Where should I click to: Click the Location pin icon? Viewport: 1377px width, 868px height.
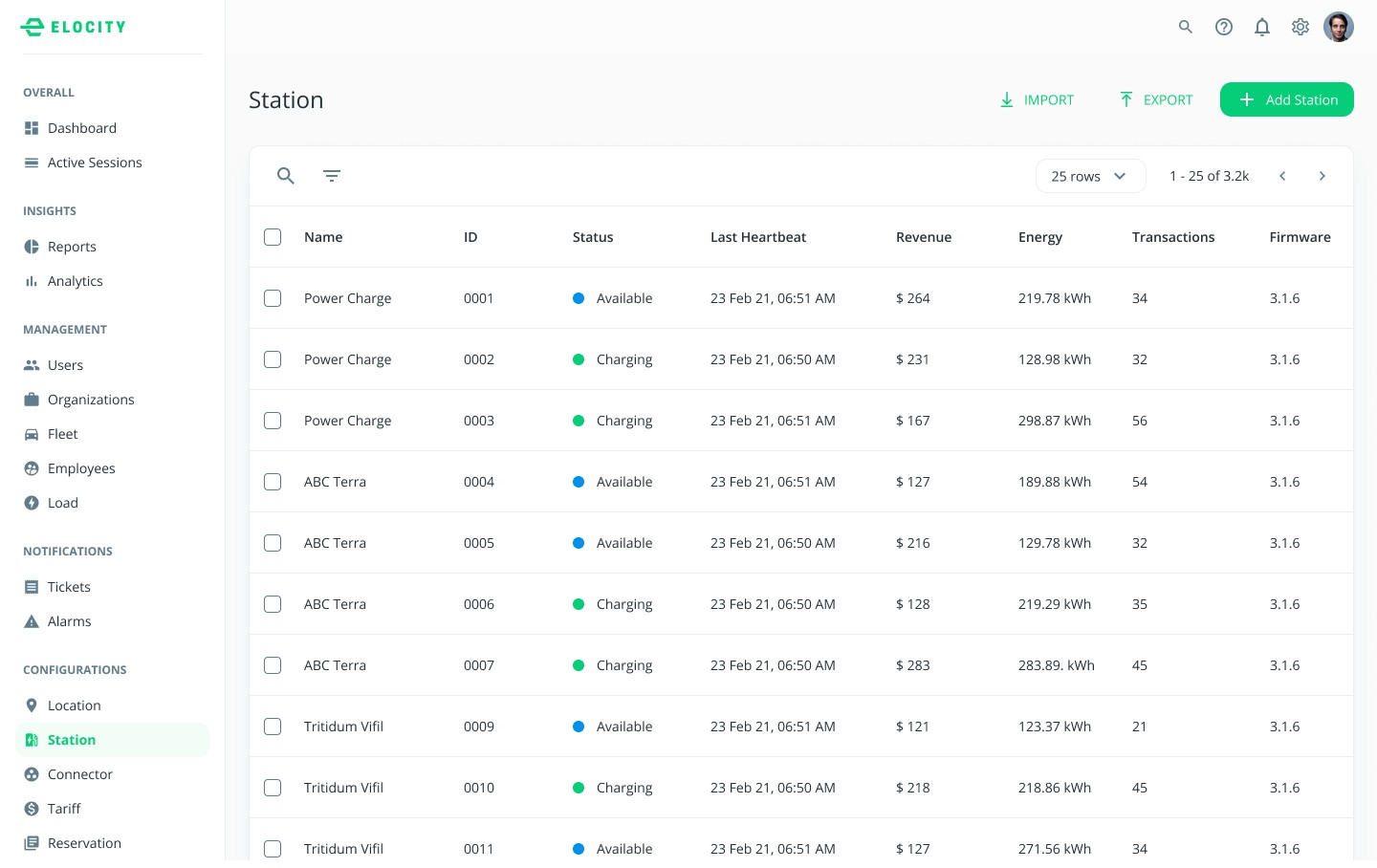[32, 705]
